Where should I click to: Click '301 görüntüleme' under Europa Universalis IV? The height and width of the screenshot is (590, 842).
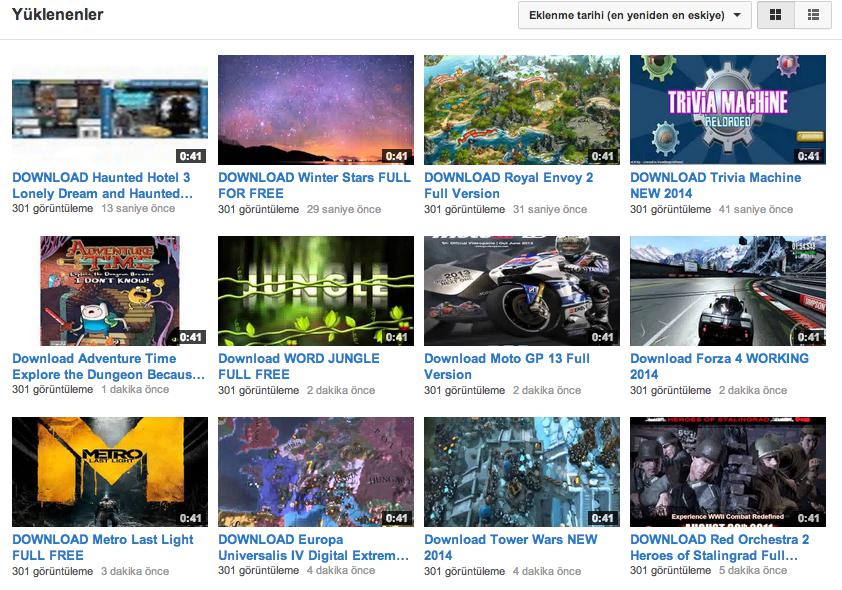pyautogui.click(x=258, y=570)
